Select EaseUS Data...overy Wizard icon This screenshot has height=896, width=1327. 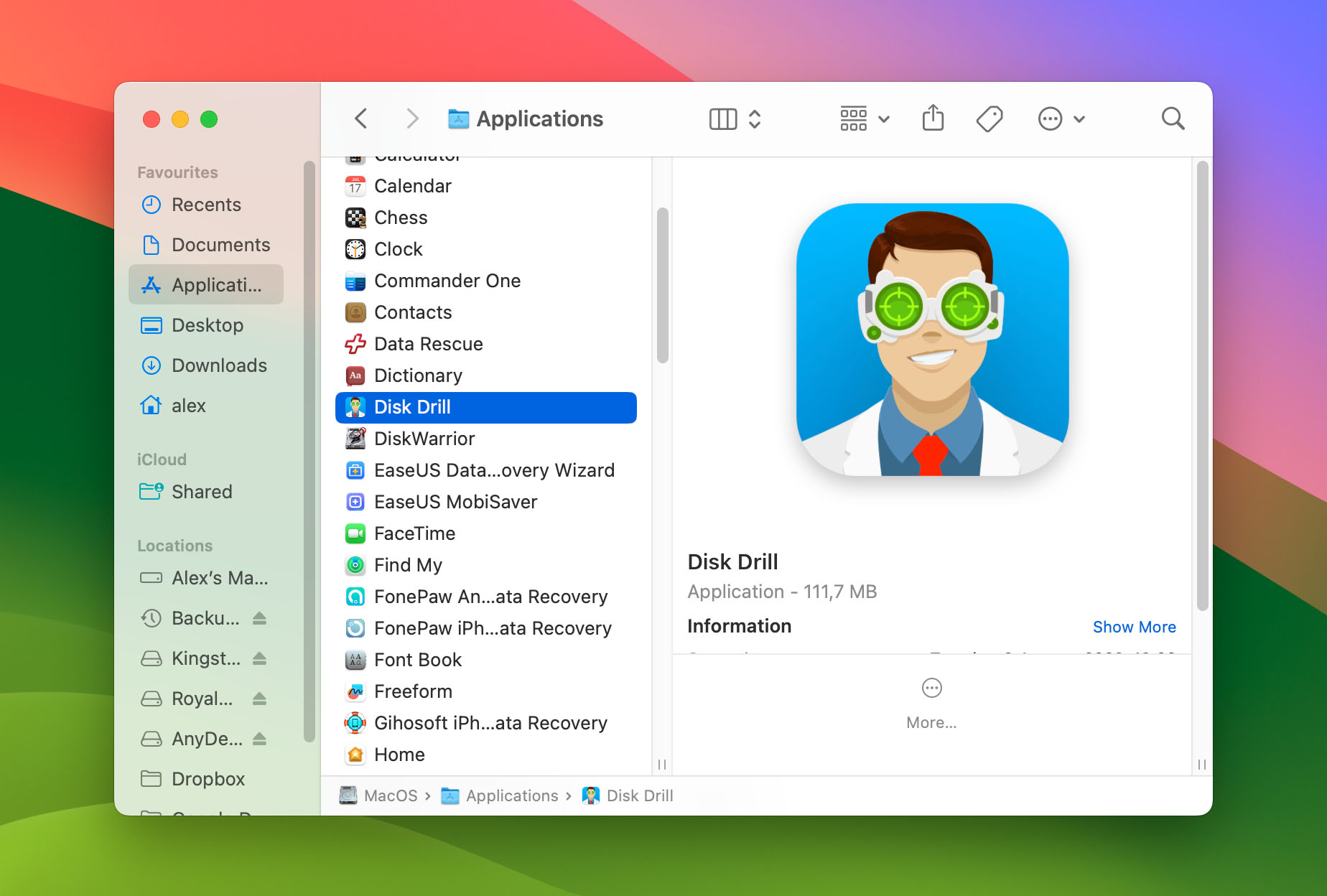[355, 470]
